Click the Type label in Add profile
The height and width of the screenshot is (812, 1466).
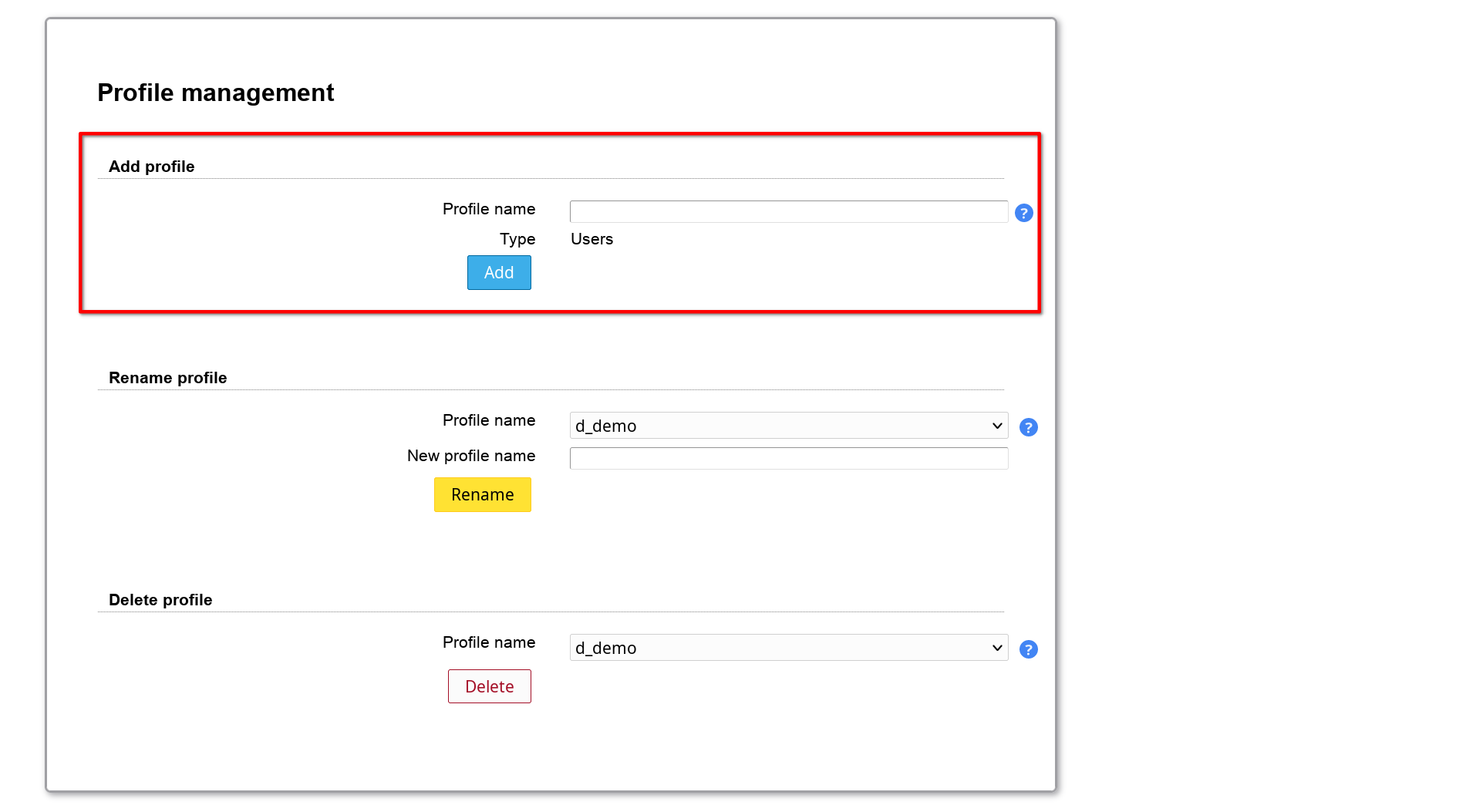tap(517, 239)
